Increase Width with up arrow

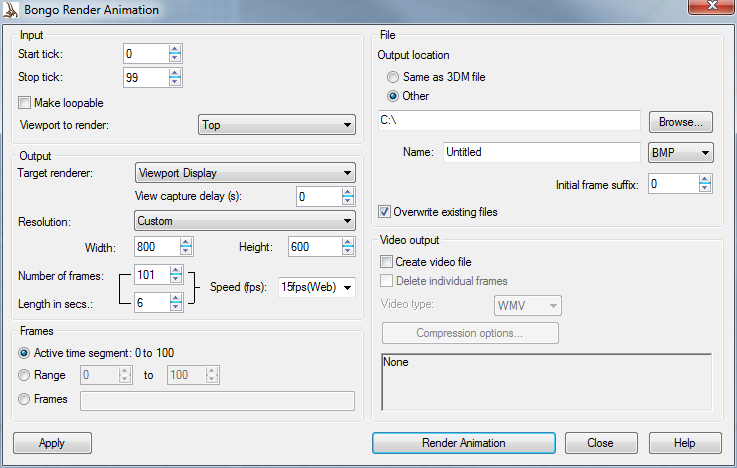(x=186, y=242)
